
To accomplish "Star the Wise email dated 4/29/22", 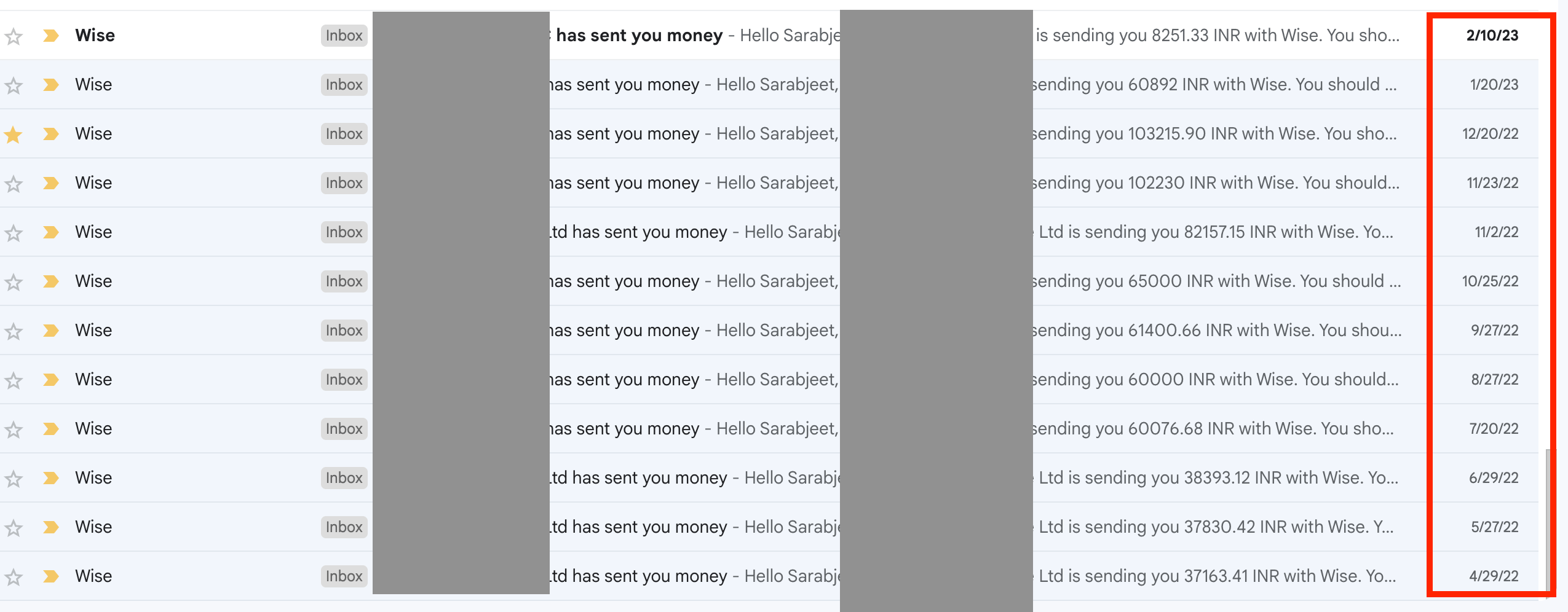I will 14,577.
